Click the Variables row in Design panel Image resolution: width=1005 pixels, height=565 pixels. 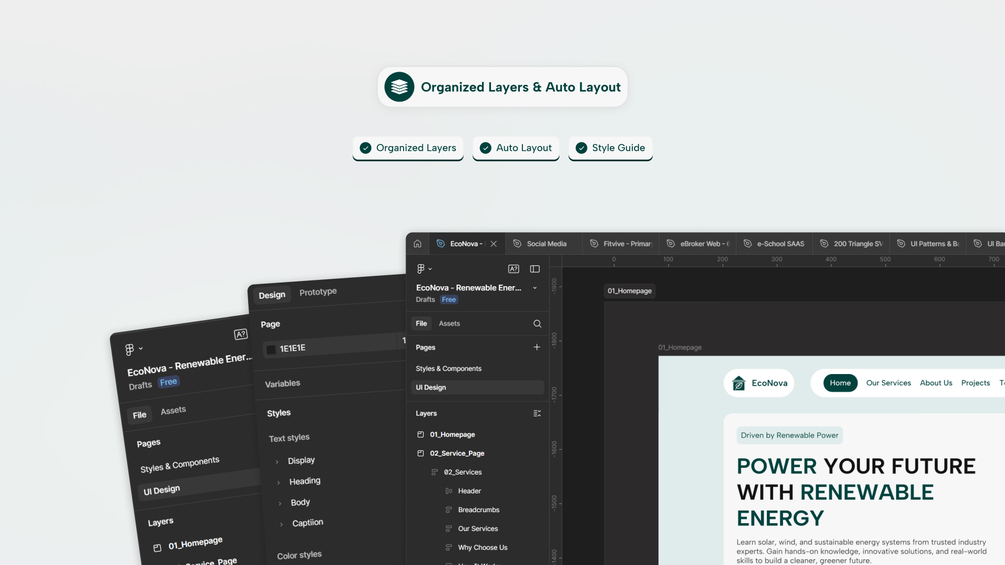coord(283,383)
